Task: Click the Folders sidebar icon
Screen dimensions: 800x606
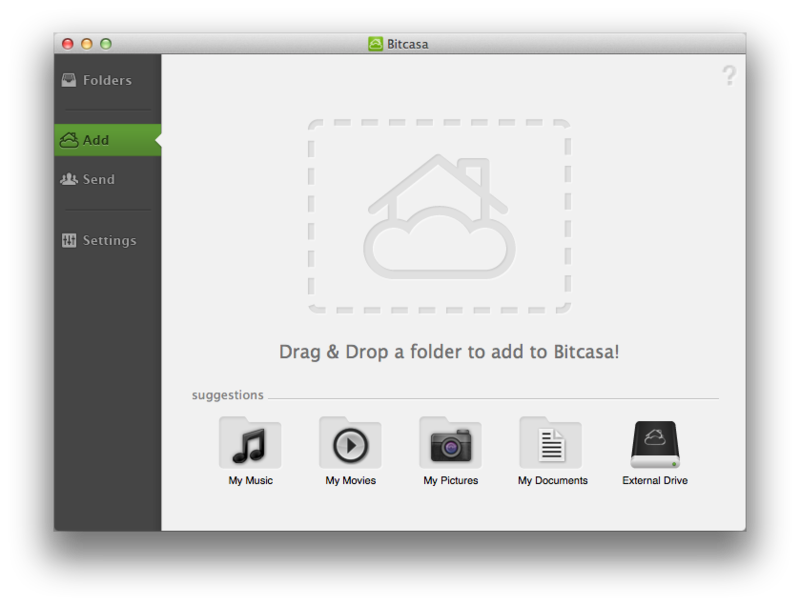Action: click(69, 80)
